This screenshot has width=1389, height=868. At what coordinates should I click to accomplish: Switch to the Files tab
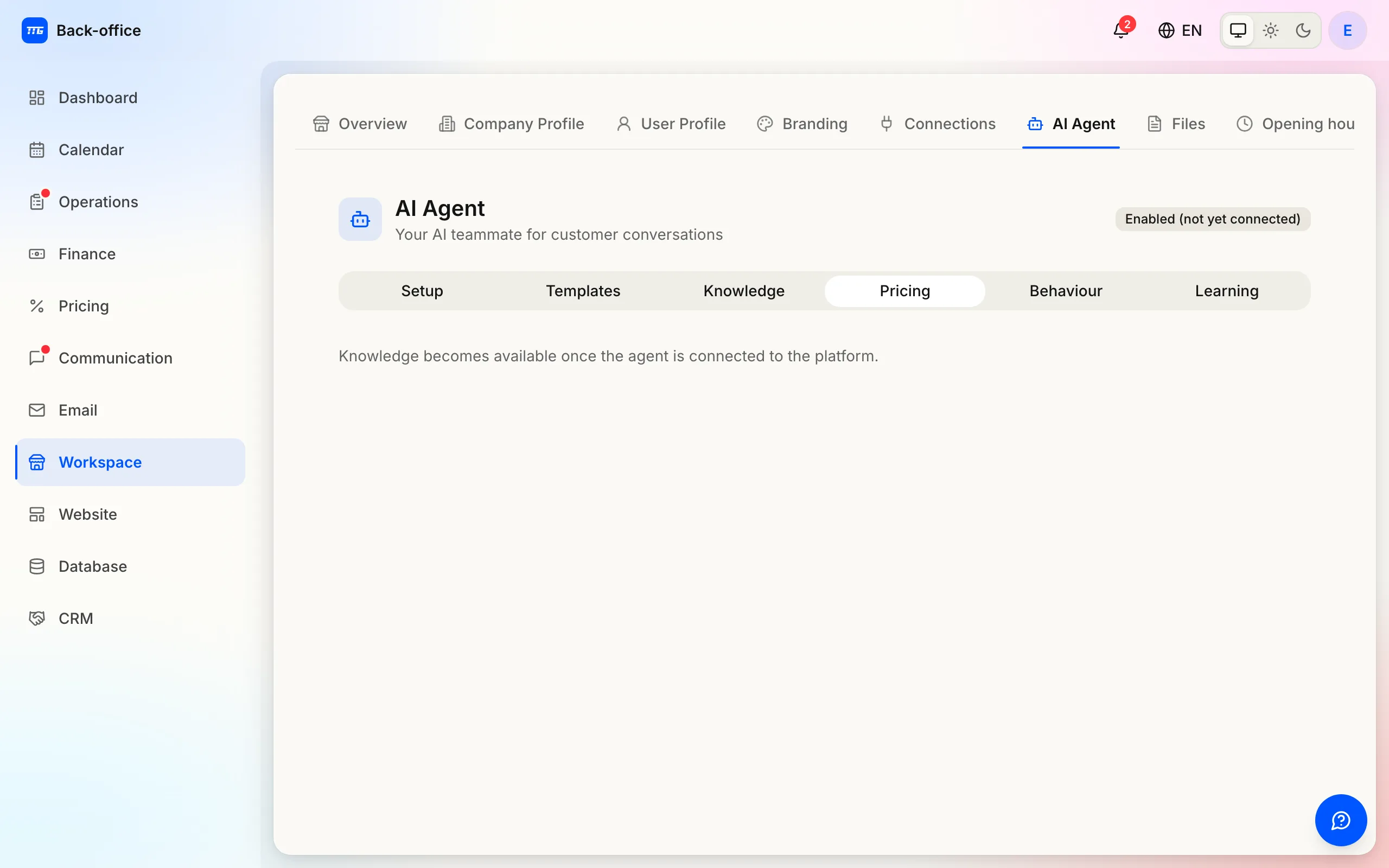(x=1176, y=124)
